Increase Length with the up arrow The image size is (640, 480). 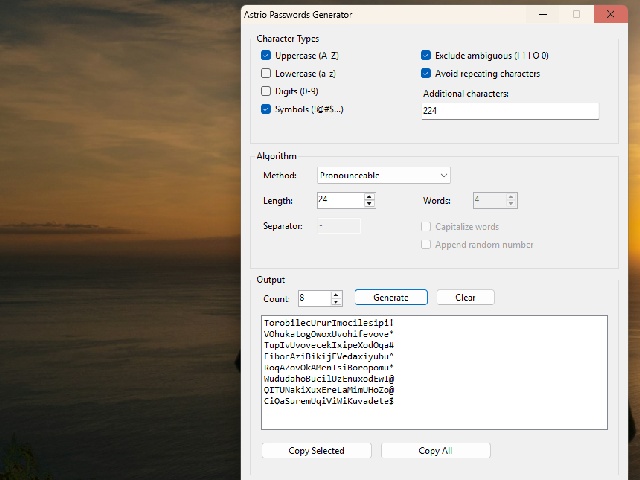coord(369,197)
